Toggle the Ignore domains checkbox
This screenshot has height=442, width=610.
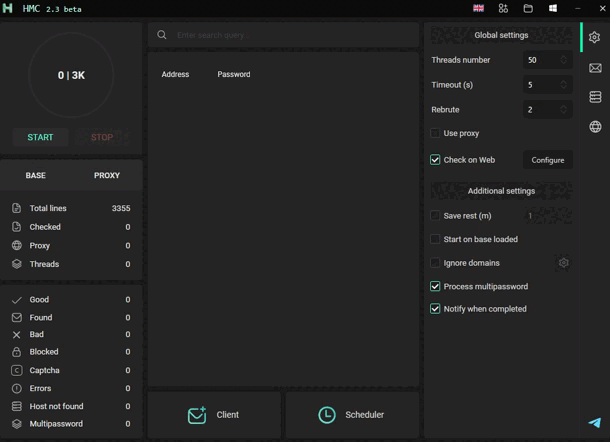pyautogui.click(x=435, y=263)
